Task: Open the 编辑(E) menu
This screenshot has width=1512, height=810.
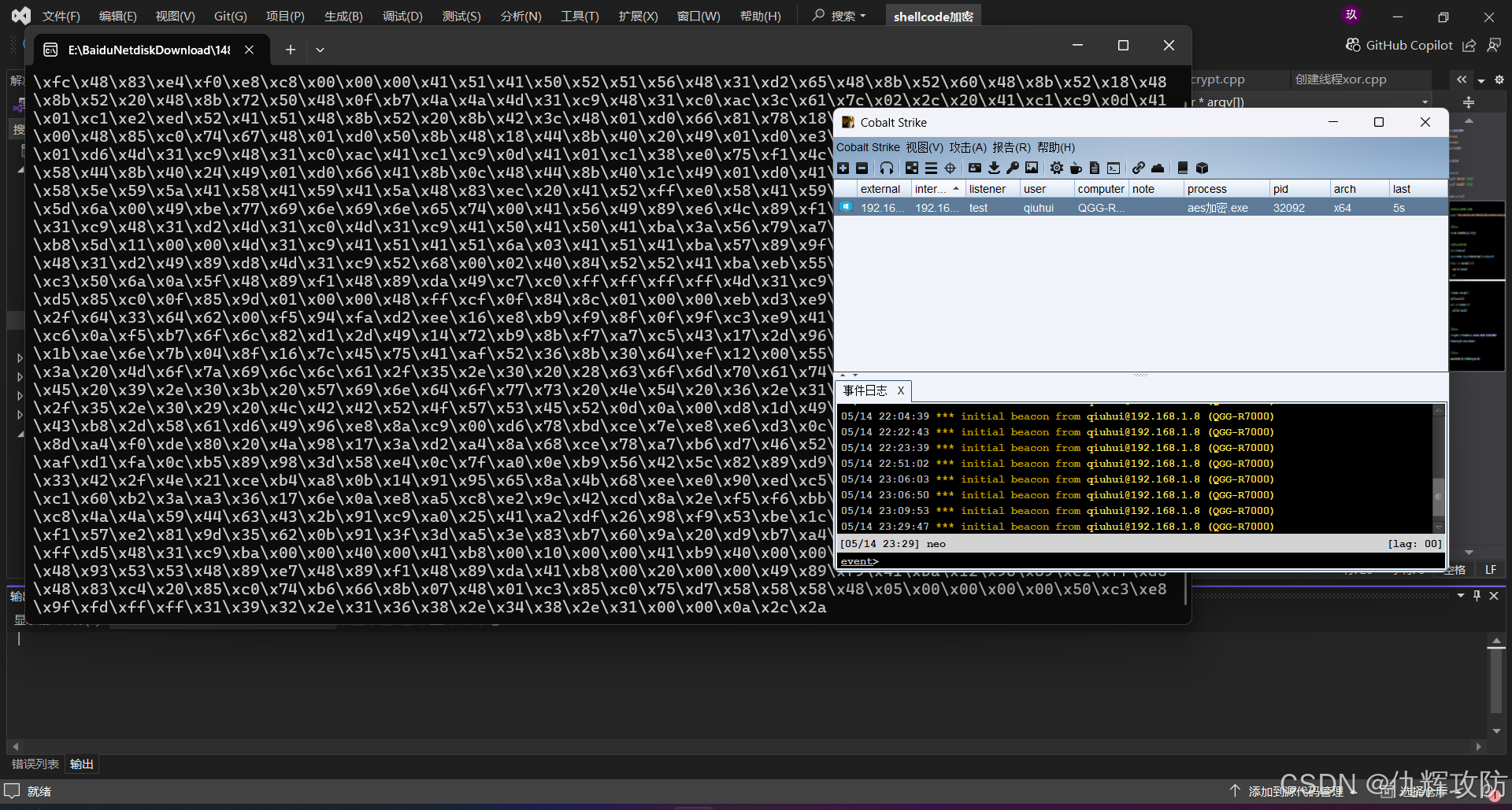Action: point(118,16)
